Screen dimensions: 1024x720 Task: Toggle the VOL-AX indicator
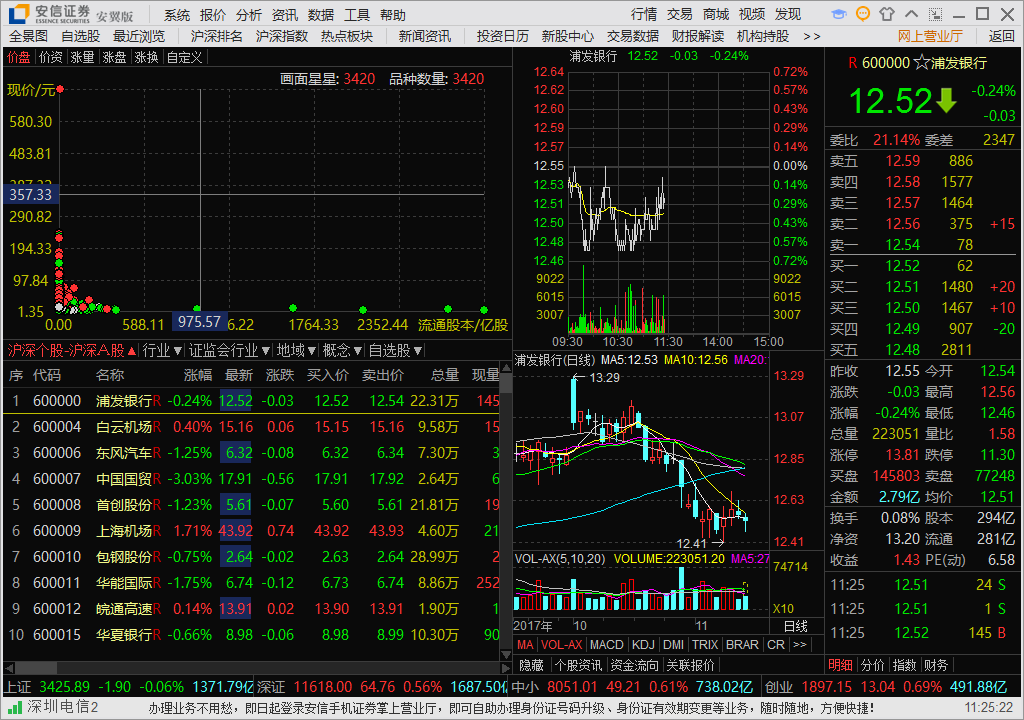tap(562, 645)
